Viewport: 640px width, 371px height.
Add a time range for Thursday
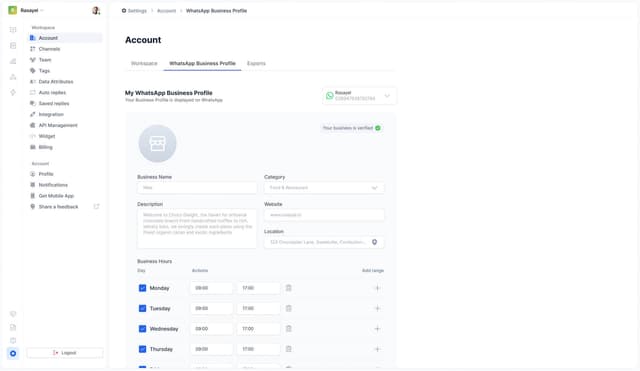point(377,349)
